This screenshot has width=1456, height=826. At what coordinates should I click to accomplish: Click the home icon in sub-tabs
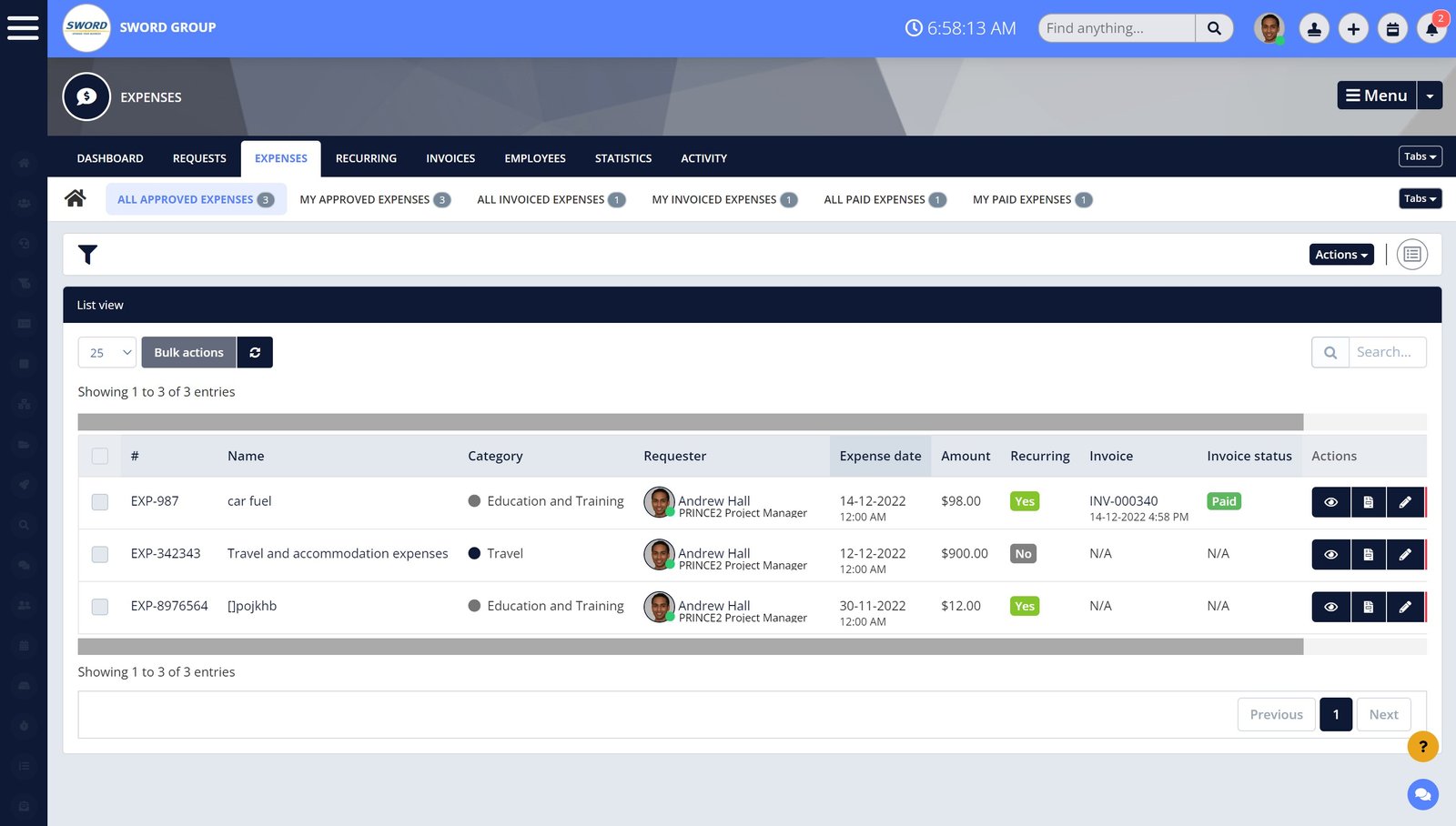tap(76, 198)
